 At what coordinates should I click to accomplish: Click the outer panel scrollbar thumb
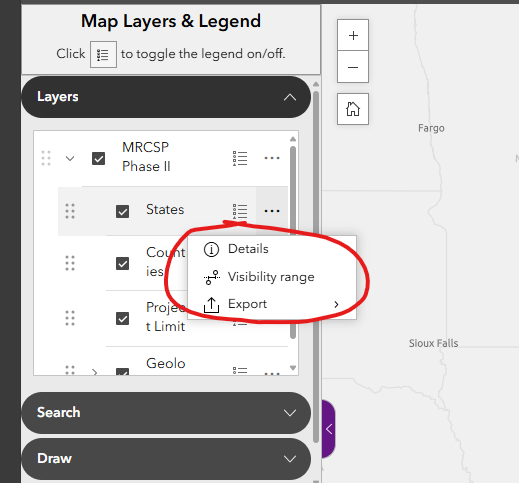pos(316,267)
